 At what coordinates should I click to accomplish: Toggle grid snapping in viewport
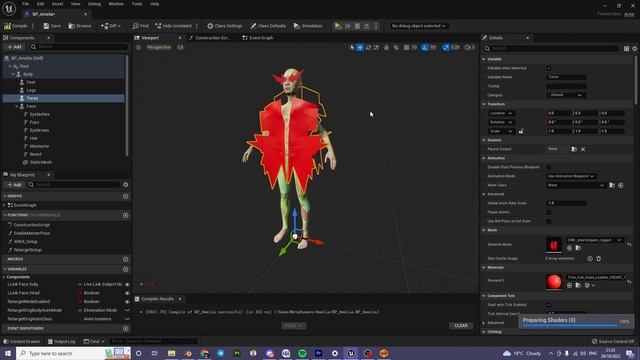coord(406,47)
